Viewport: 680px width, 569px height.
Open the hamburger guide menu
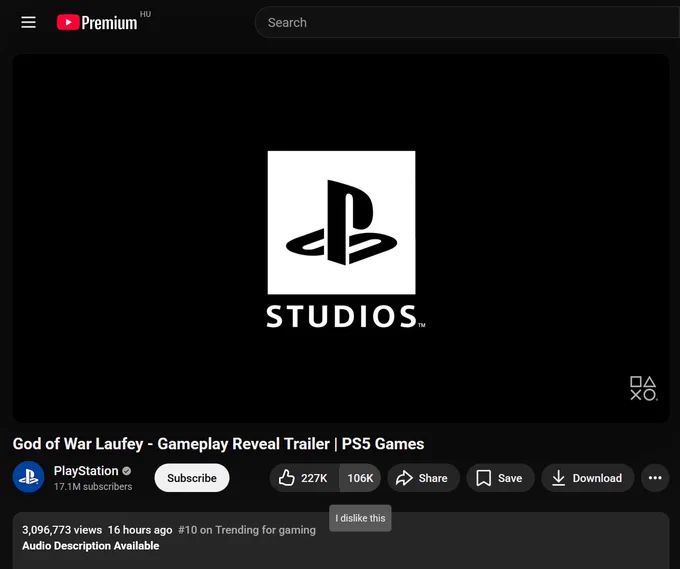pyautogui.click(x=29, y=22)
